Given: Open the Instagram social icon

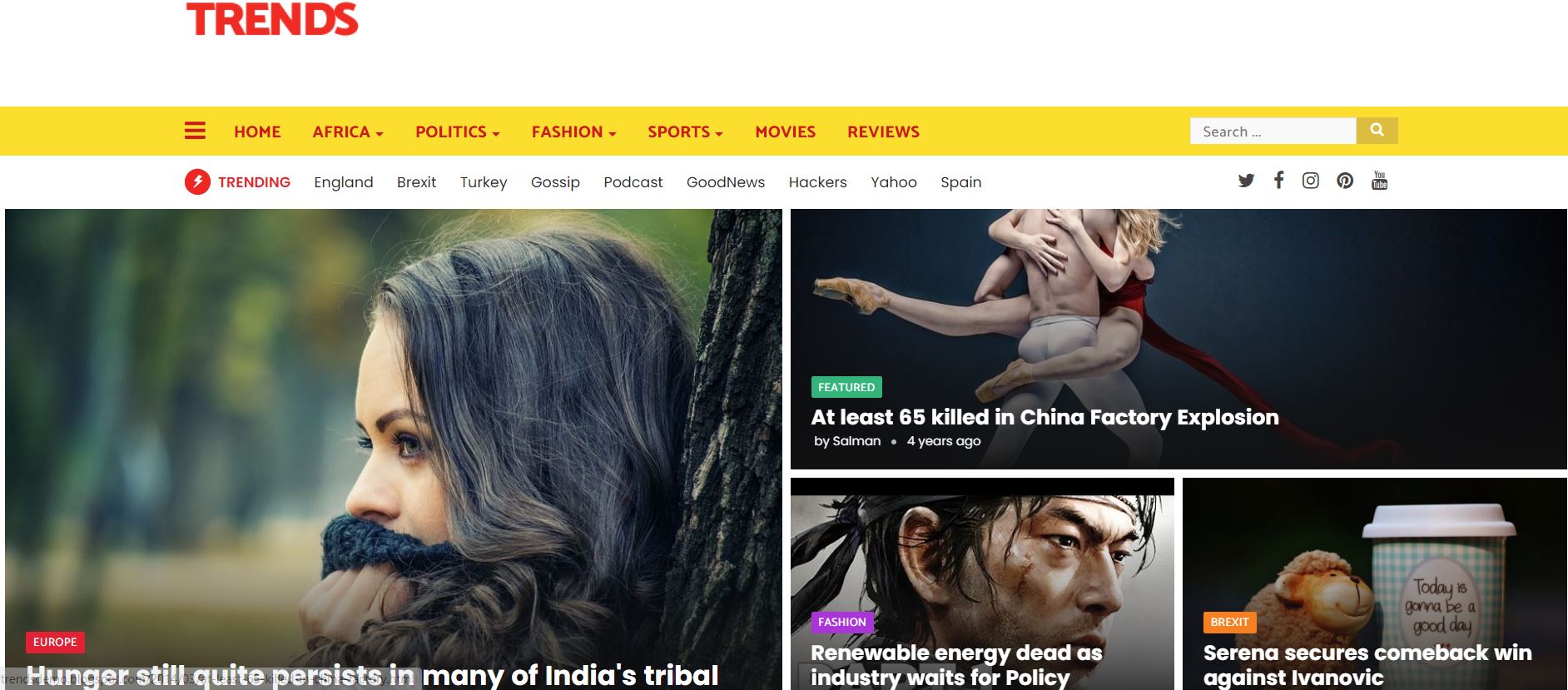Looking at the screenshot, I should click(1310, 181).
